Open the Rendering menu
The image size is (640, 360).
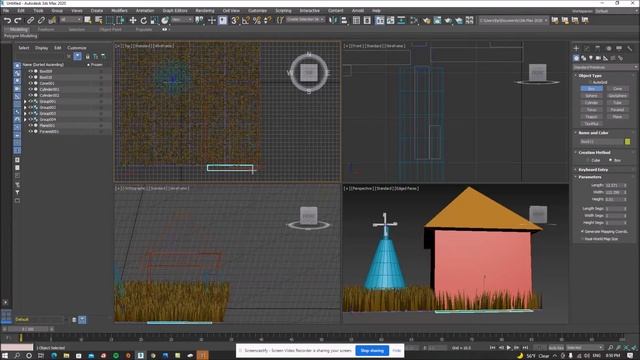[205, 11]
